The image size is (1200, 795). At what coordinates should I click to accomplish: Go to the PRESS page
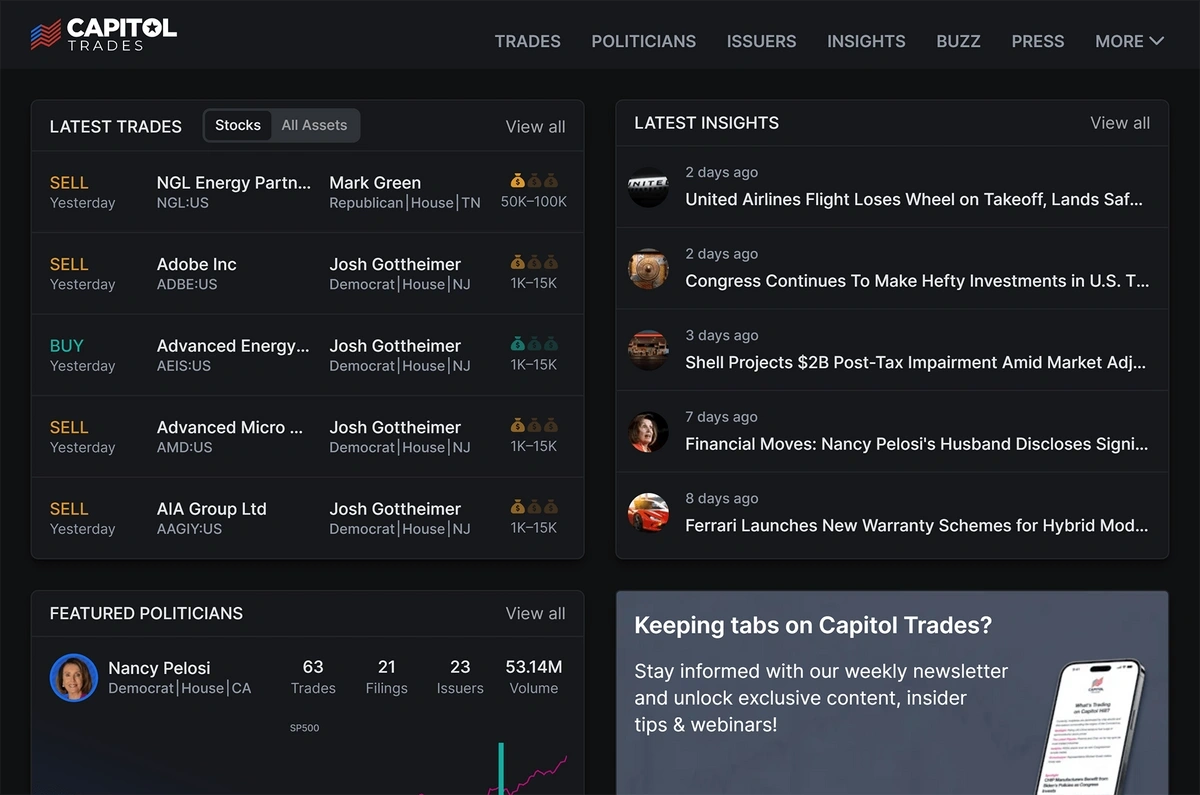1038,41
